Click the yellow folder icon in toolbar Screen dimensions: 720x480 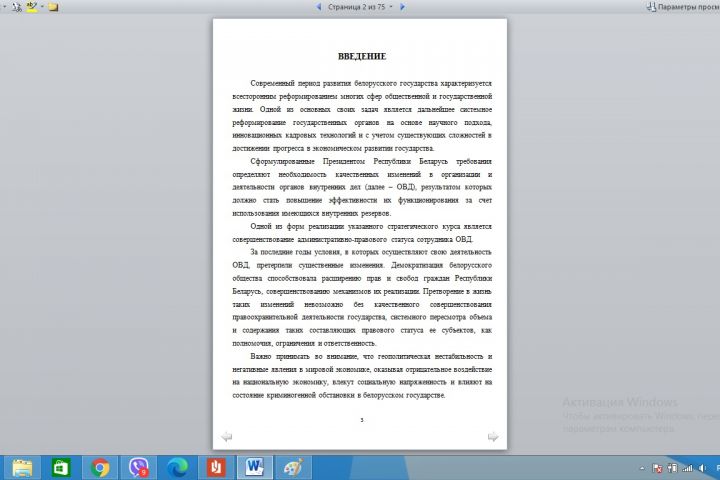pos(53,7)
